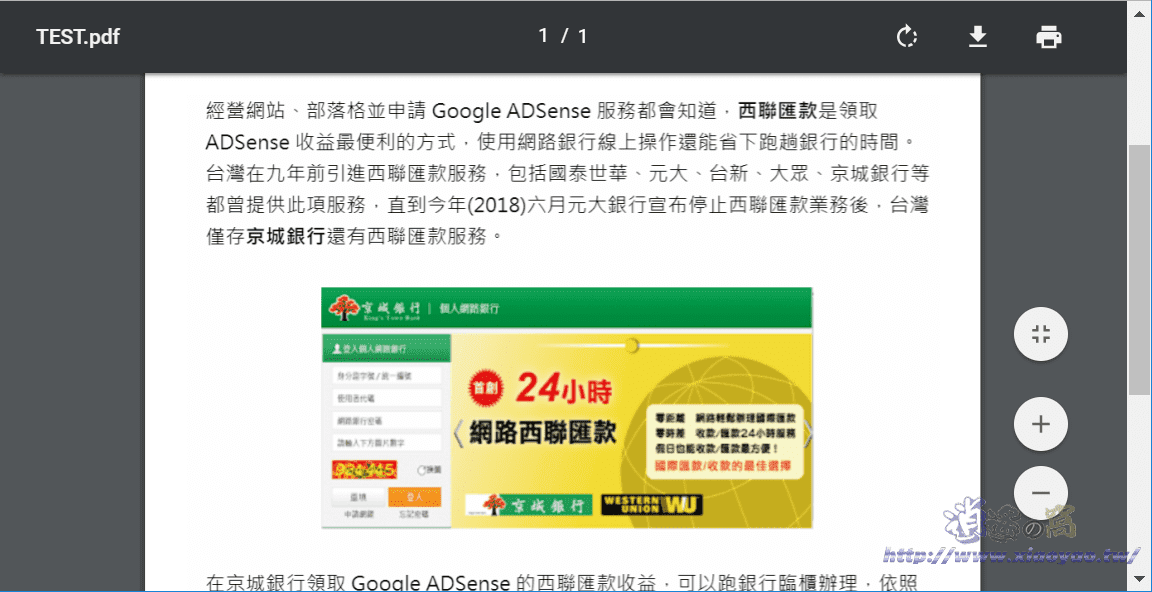Click the orange 登入 button in image
The height and width of the screenshot is (592, 1152).
tap(414, 497)
